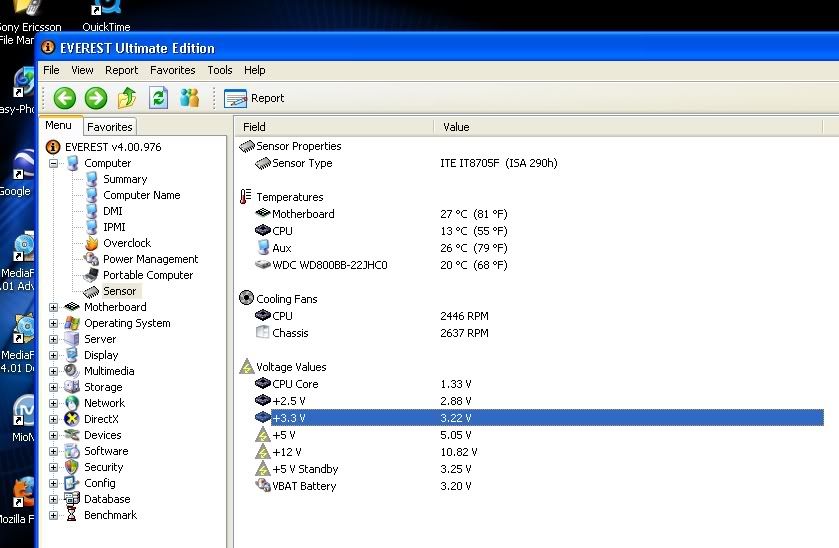Screen dimensions: 839x548
Task: Open the Favorites menu in menu bar
Action: [x=172, y=70]
